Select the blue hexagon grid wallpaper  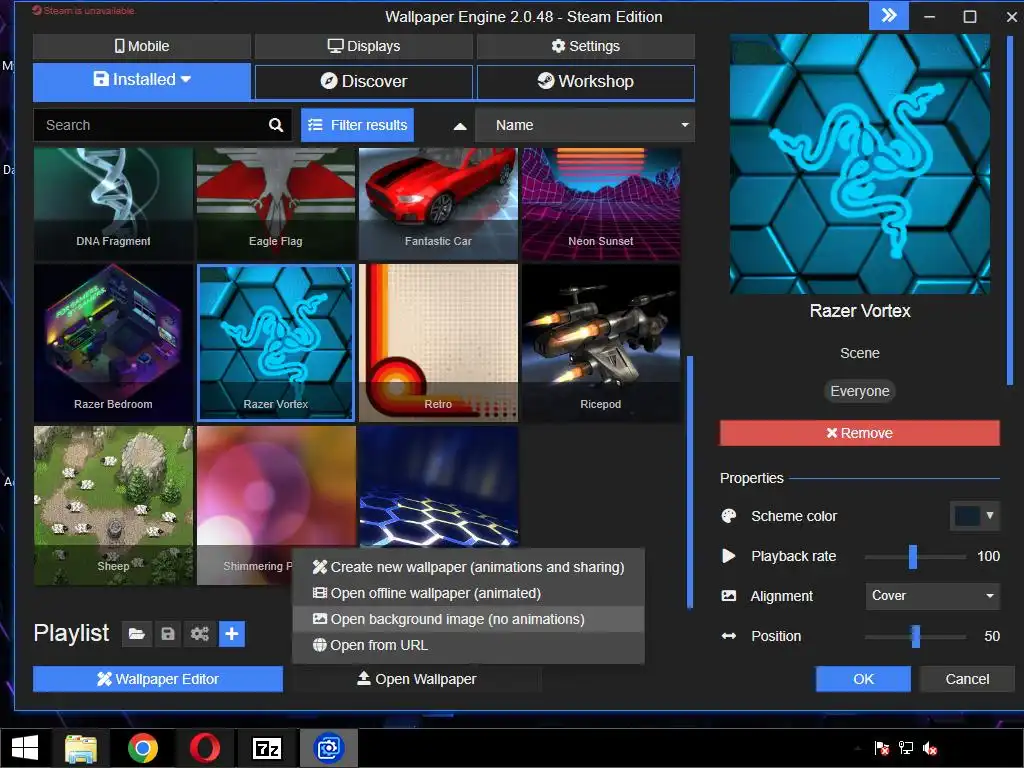438,487
